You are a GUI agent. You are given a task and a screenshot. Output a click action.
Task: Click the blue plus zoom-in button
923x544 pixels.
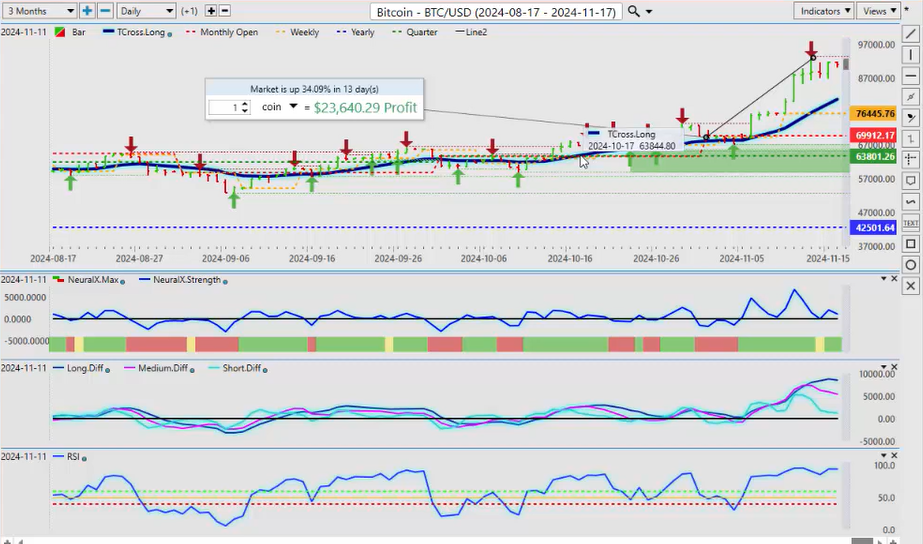88,10
